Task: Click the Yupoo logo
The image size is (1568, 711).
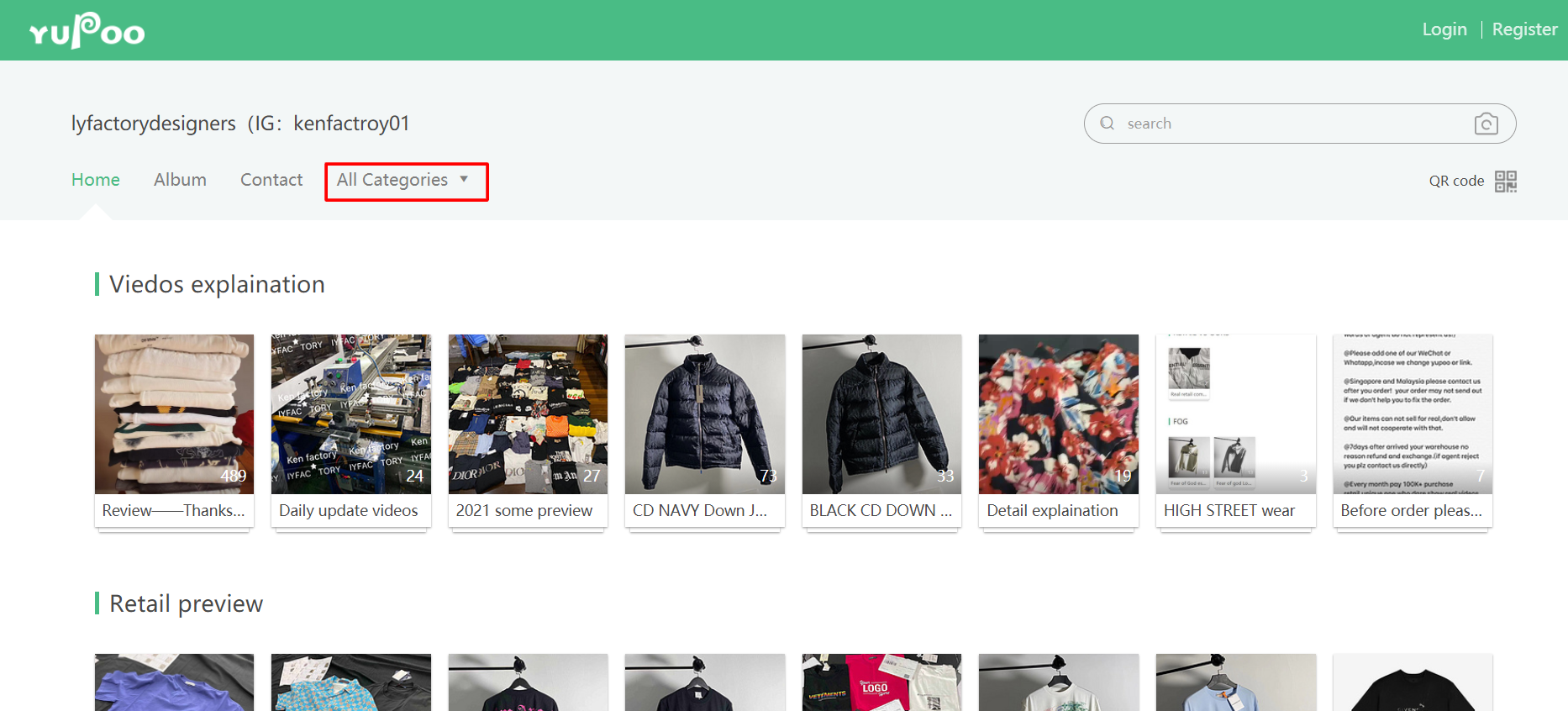Action: click(x=87, y=31)
